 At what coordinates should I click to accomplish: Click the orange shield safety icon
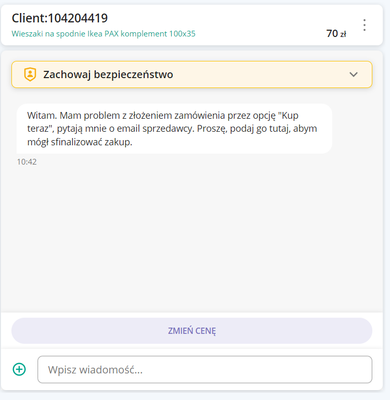click(x=30, y=74)
